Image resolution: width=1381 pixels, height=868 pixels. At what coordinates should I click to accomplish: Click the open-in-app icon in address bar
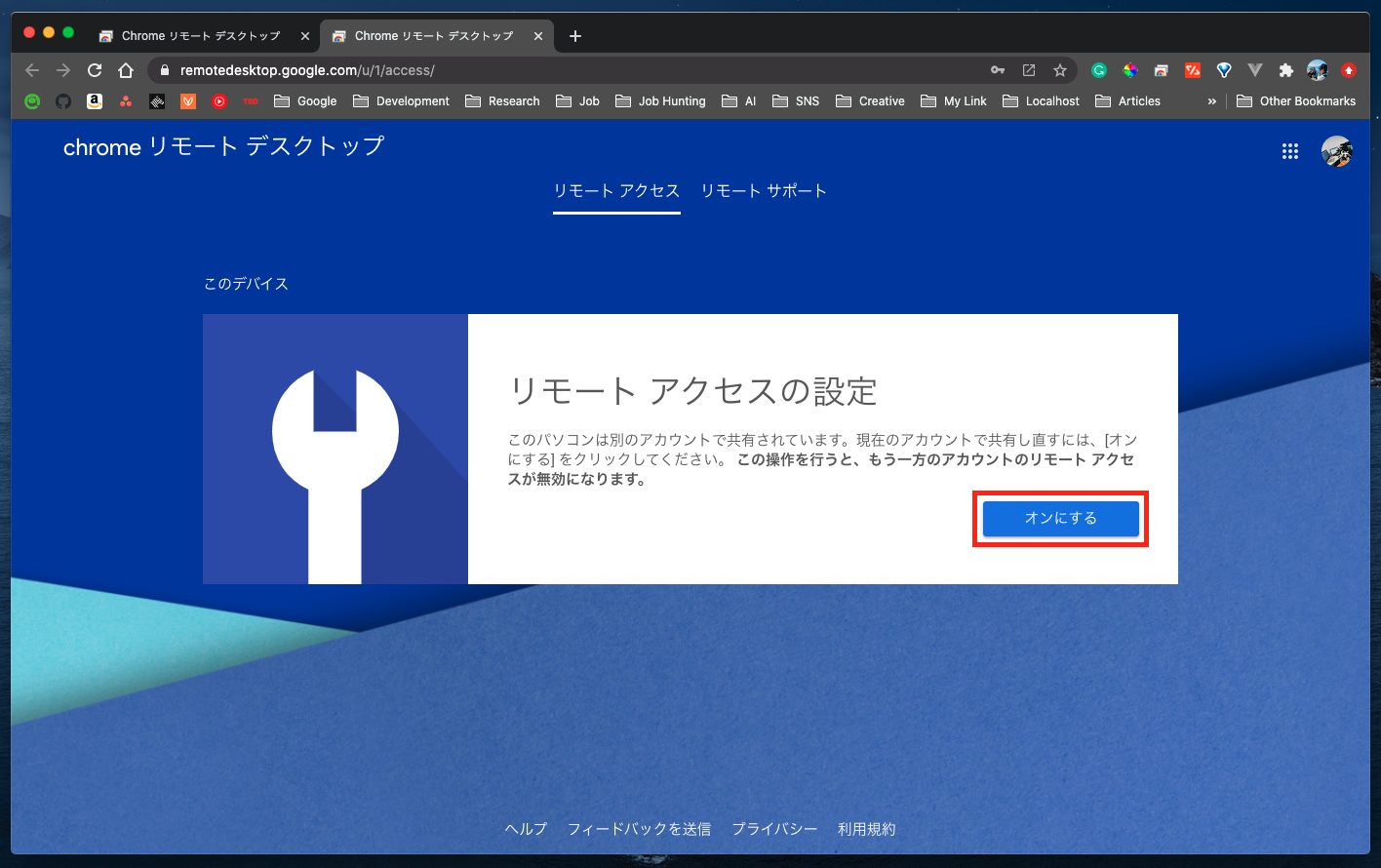(1029, 70)
